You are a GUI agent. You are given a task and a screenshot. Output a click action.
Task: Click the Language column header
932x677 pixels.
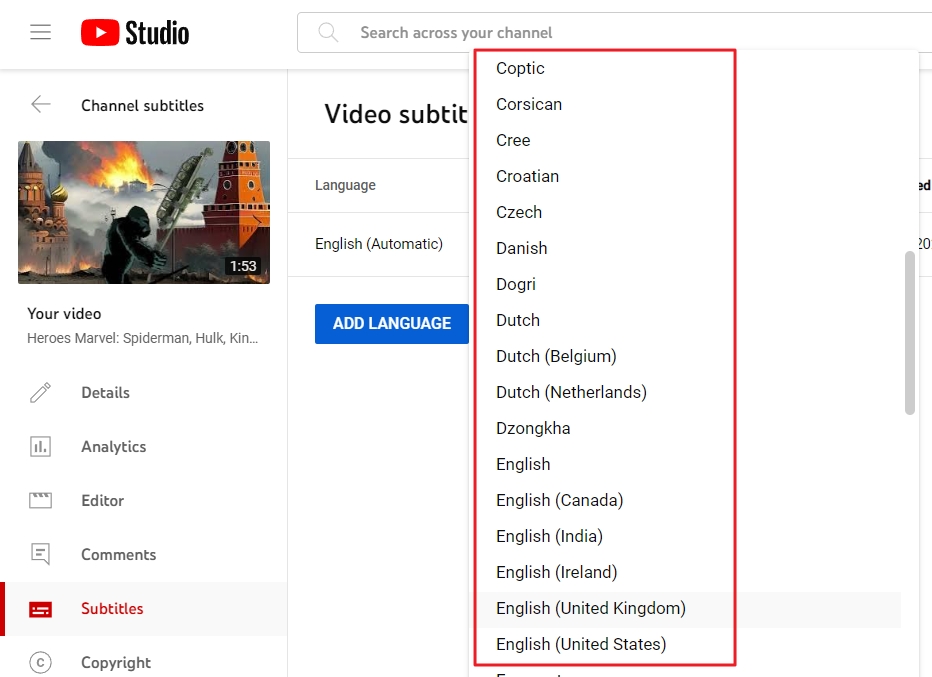coord(345,185)
